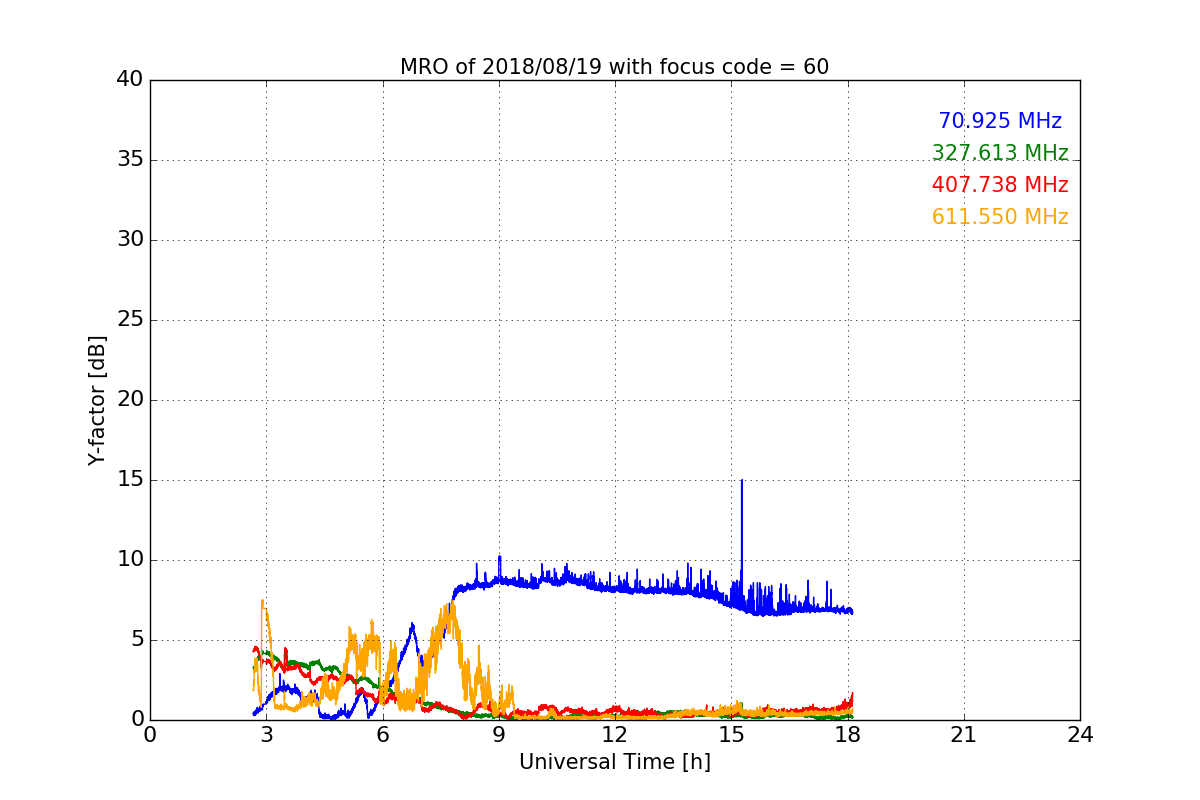Click the x-axis tick label 21

(964, 734)
